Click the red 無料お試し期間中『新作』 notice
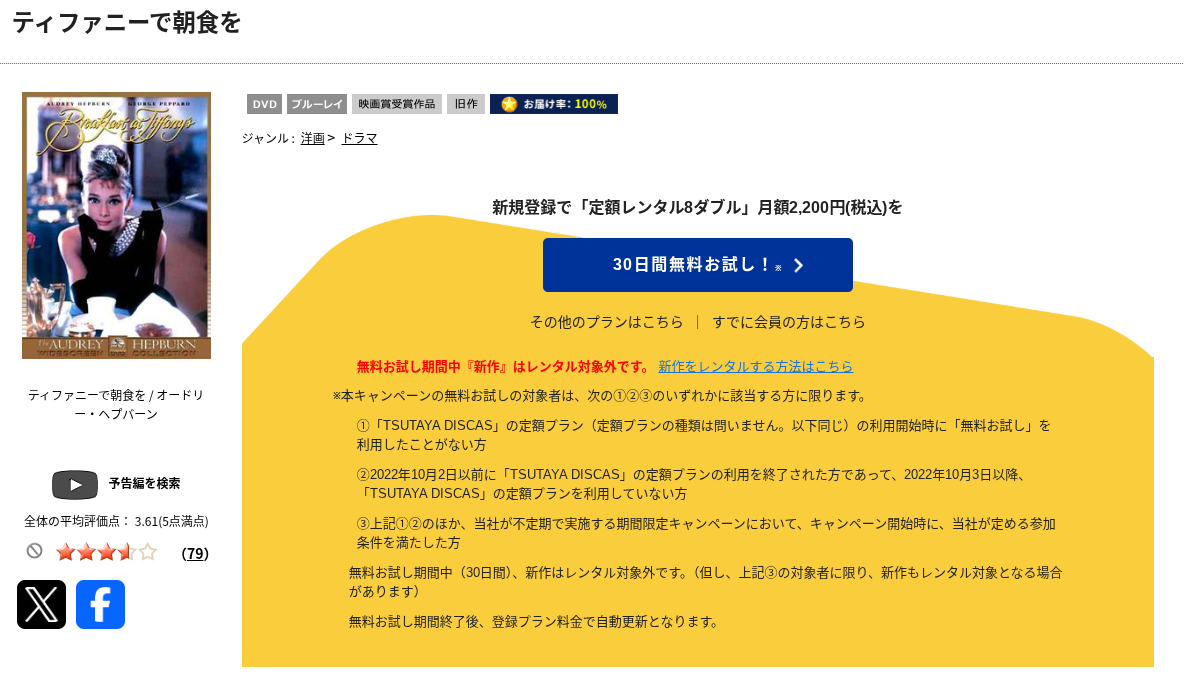Screen dimensions: 1184x697 (x=503, y=366)
